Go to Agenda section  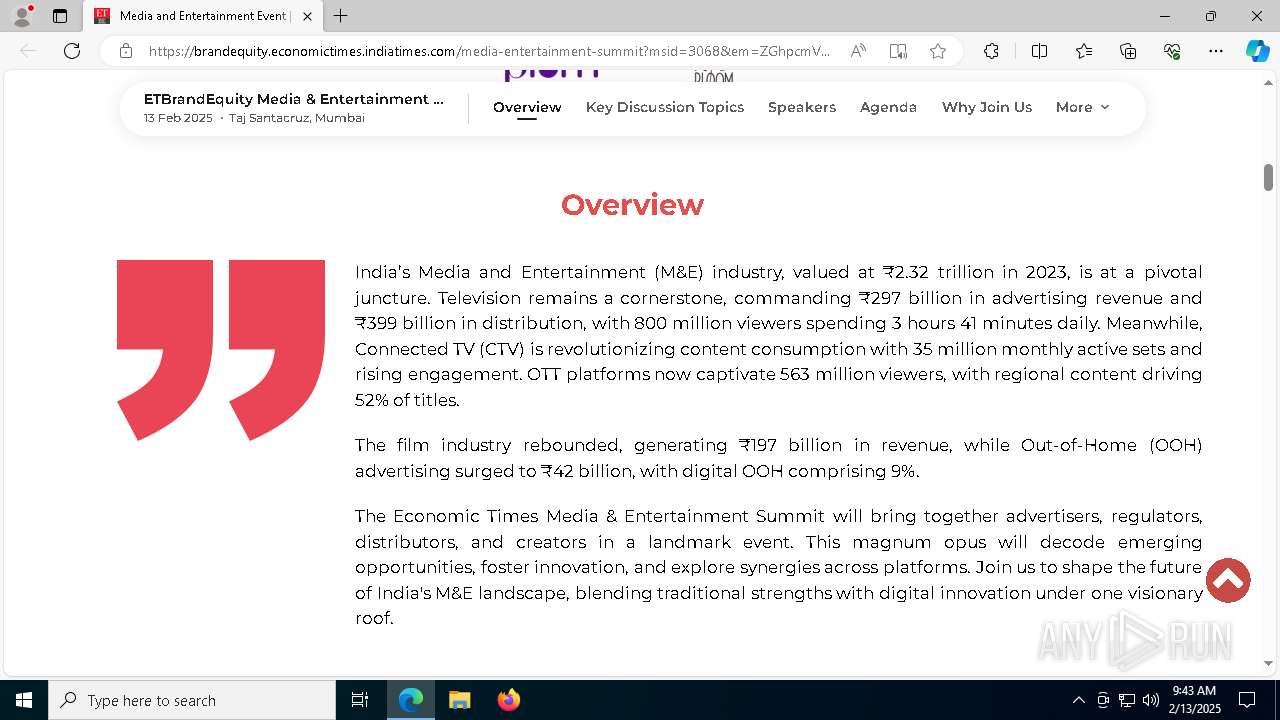[888, 107]
